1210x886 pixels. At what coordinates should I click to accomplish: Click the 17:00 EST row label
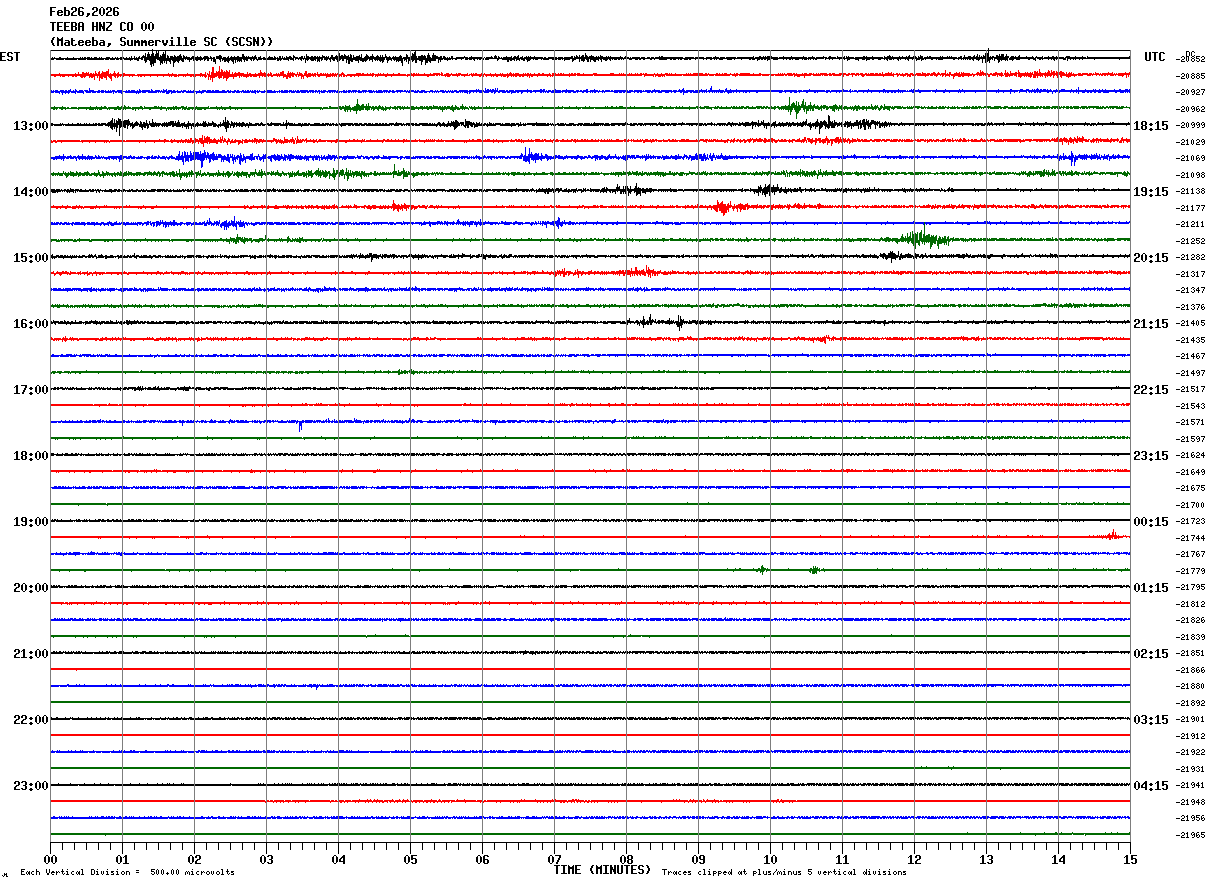point(31,390)
